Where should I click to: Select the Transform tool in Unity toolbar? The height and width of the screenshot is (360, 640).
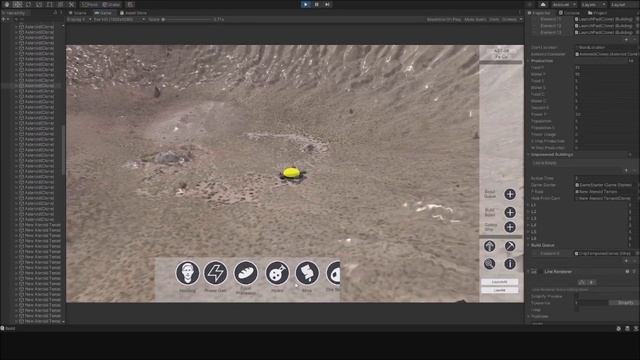point(60,4)
